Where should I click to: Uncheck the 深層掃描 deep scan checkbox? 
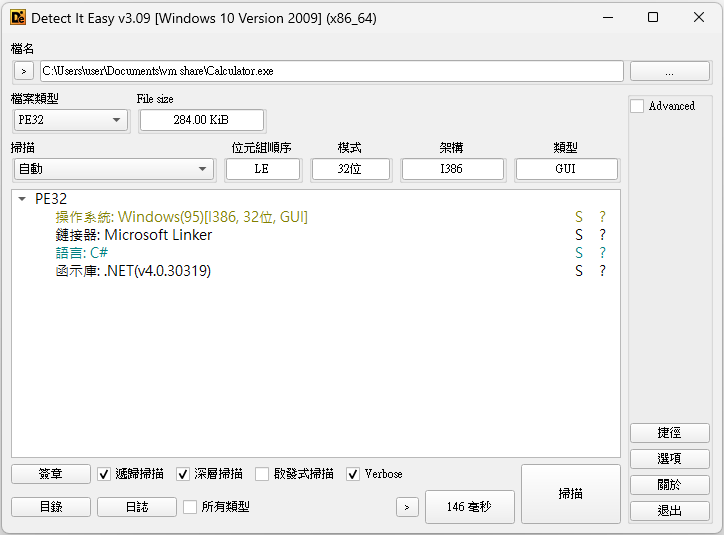(x=183, y=474)
